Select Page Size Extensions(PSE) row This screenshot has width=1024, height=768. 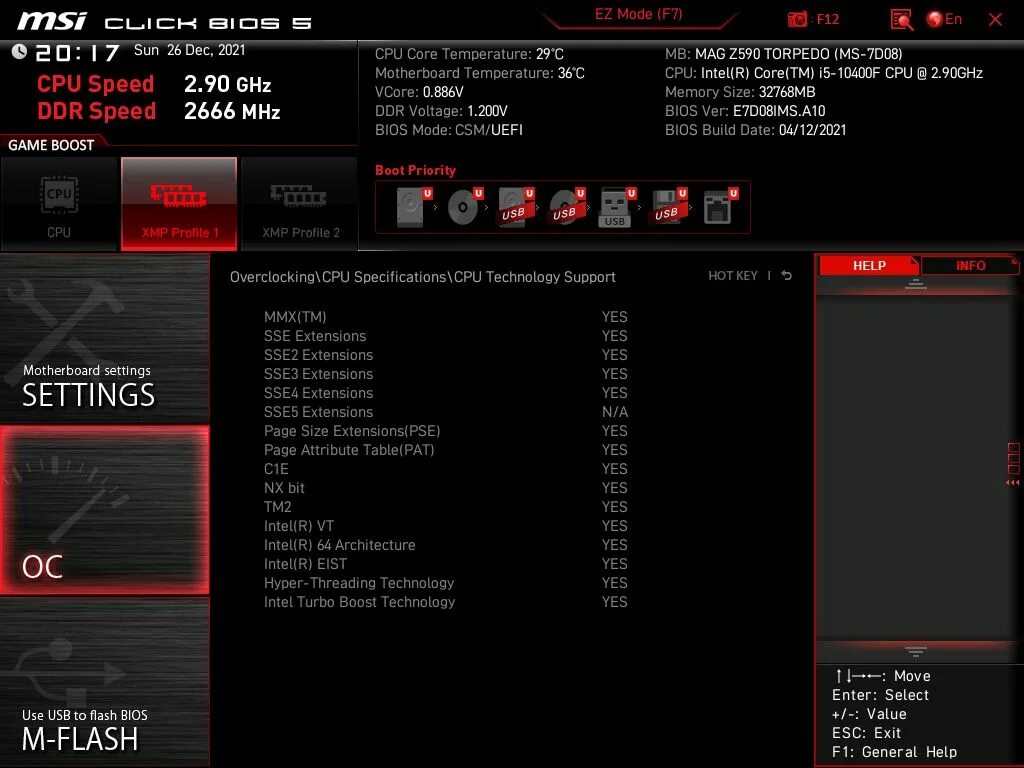point(445,430)
